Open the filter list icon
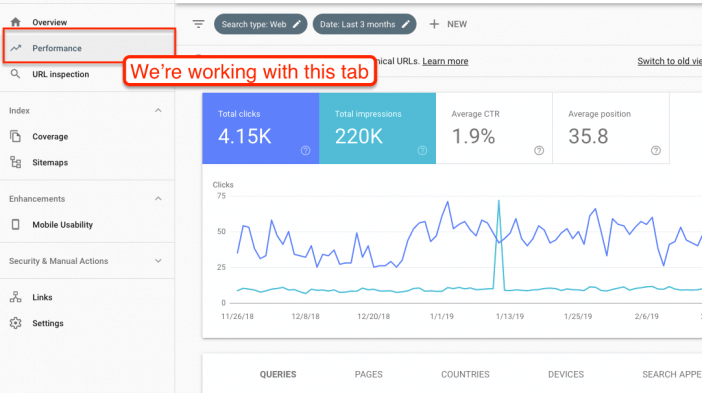Image resolution: width=702 pixels, height=393 pixels. (x=198, y=24)
